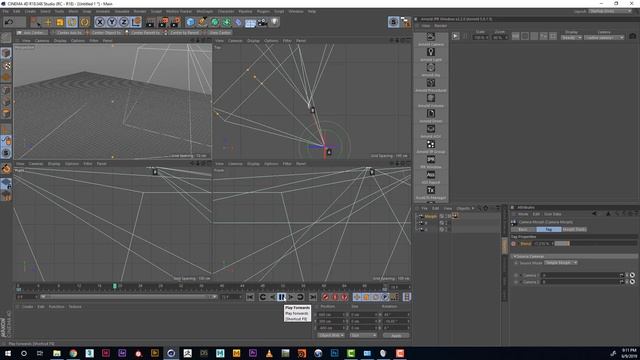Select the Move tool in top toolbar
This screenshot has height=360, width=640.
[x=48, y=22]
